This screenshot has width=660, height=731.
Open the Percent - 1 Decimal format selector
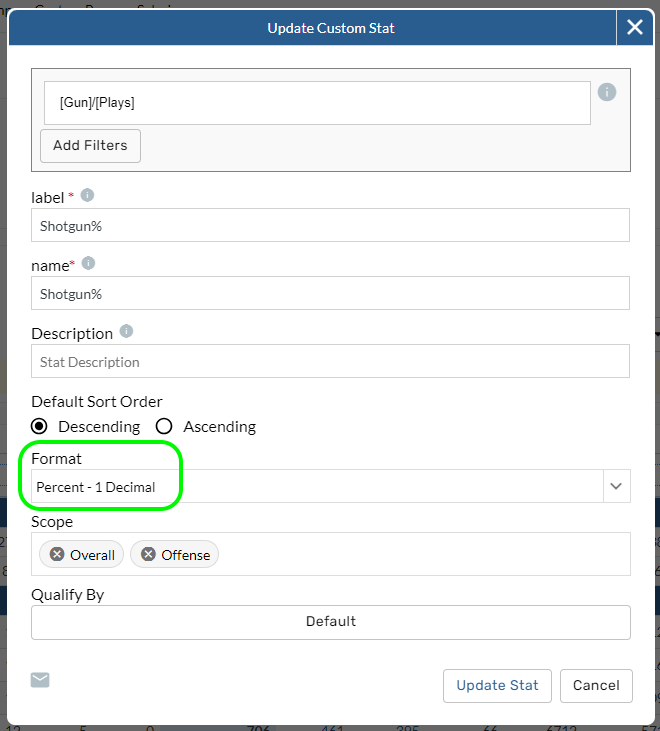316,487
